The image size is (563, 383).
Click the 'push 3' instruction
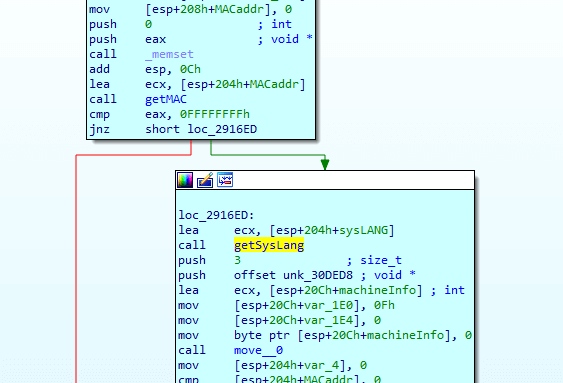[x=210, y=260]
